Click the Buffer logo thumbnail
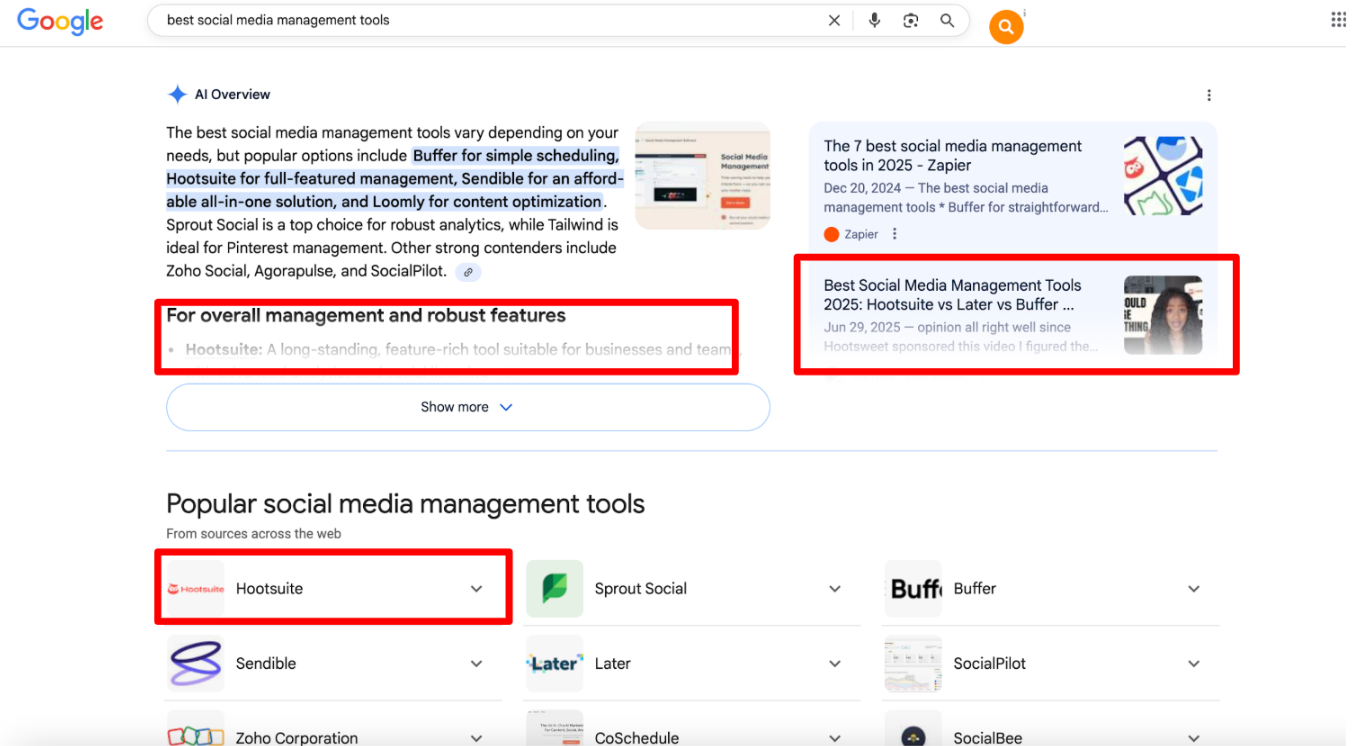1354x746 pixels. point(914,589)
